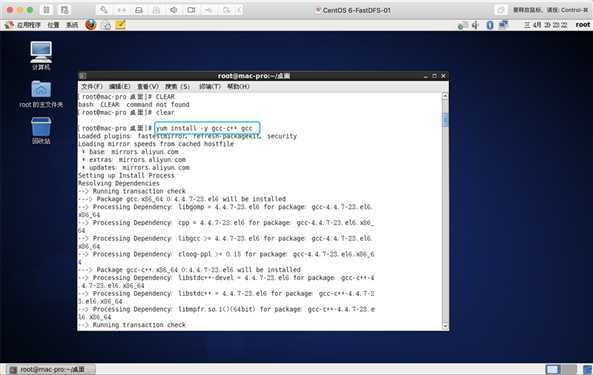Launch Firefox from the GNOME top panel
Screen dimensions: 593x375
91,25
